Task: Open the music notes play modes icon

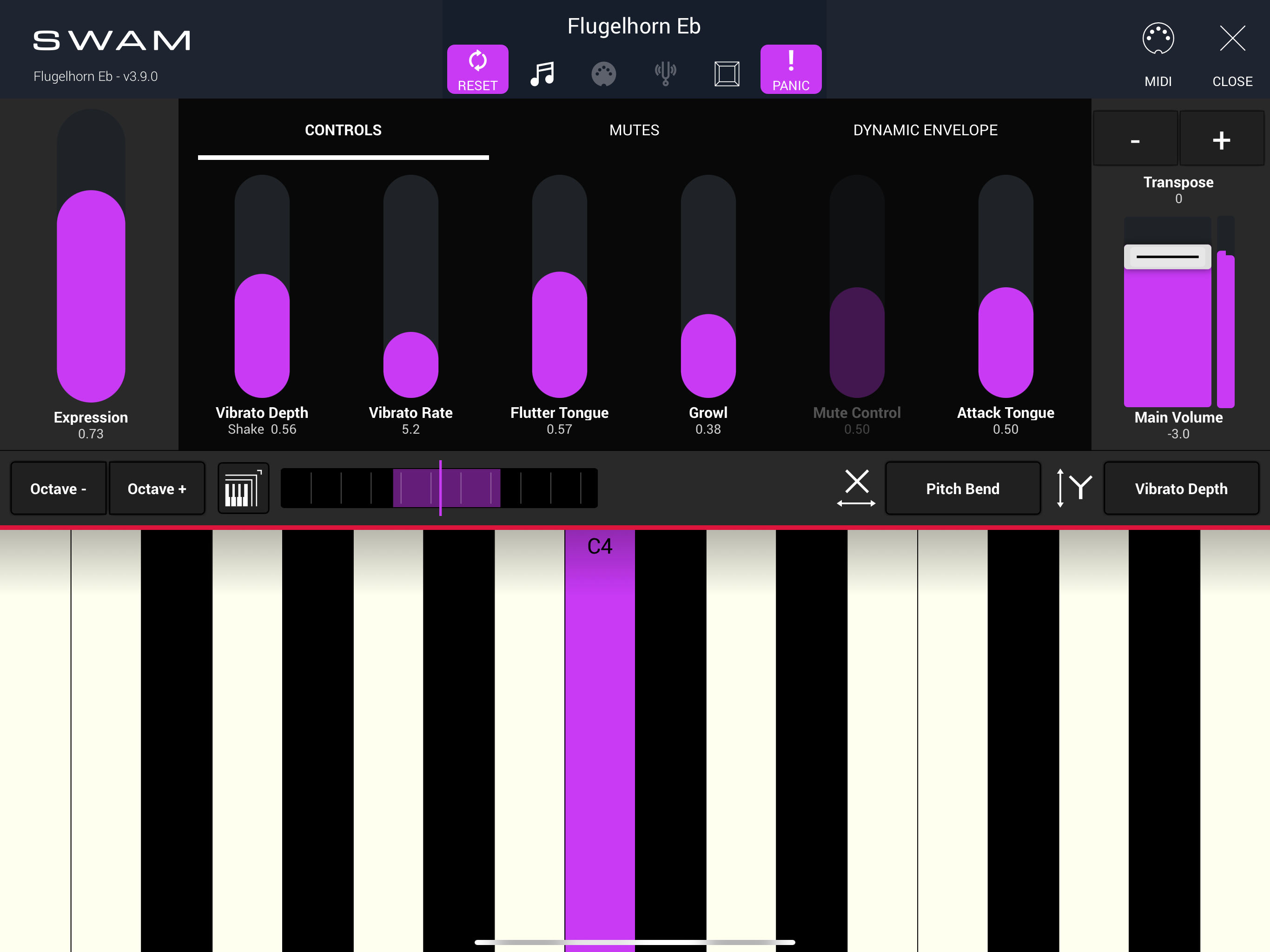Action: pyautogui.click(x=542, y=73)
